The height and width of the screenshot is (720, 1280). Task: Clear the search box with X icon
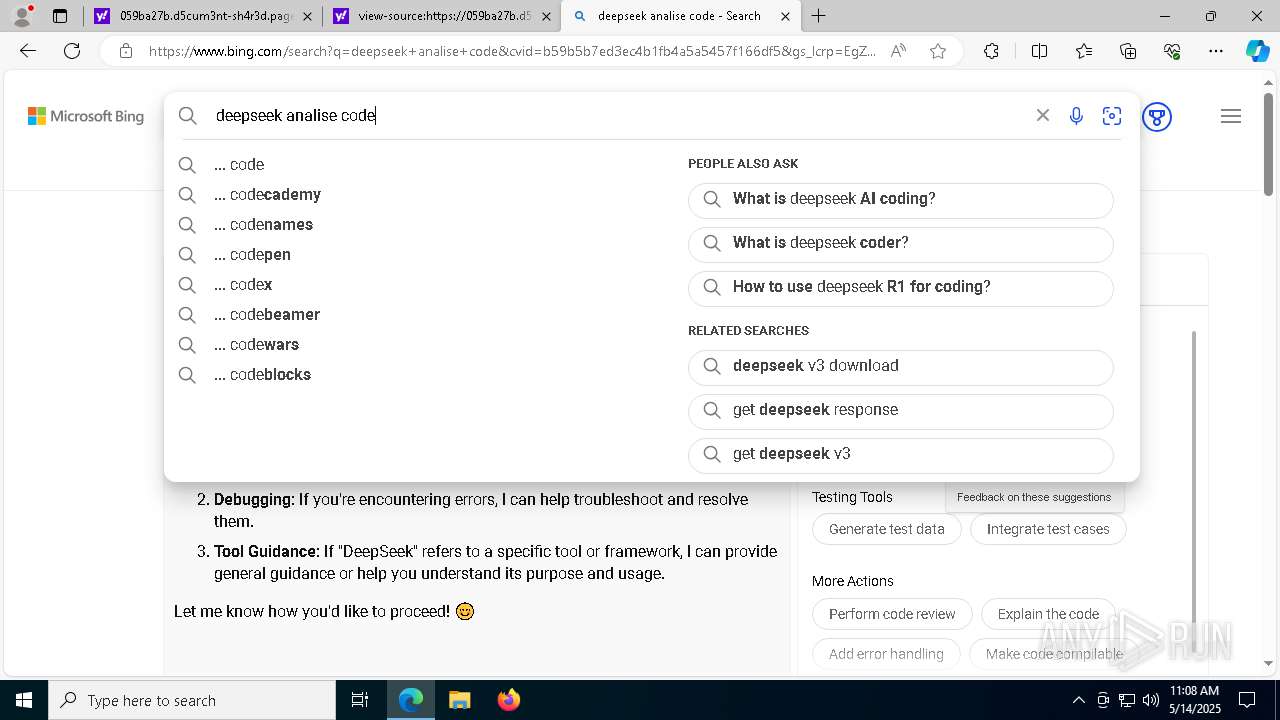1043,116
